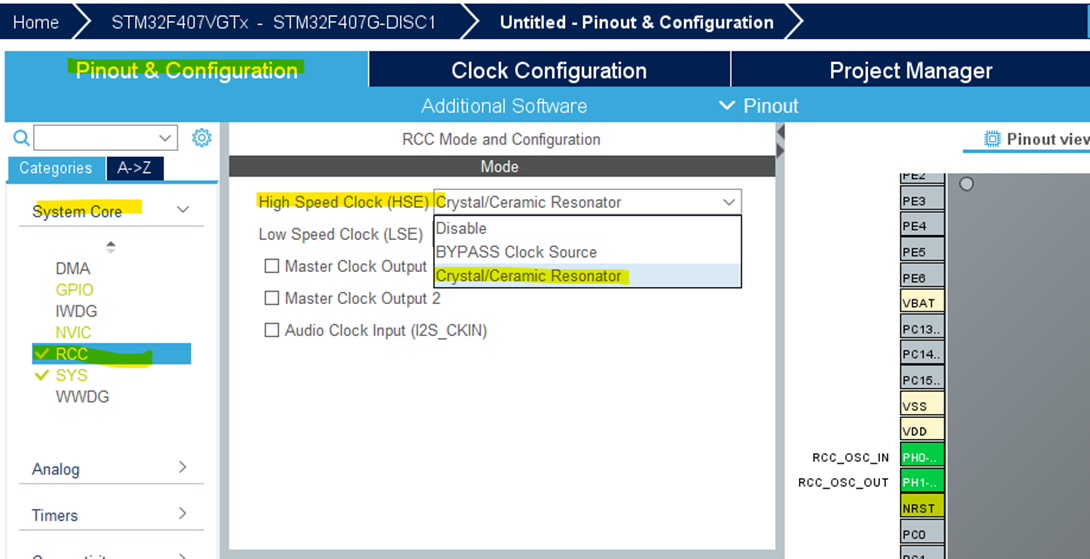Viewport: 1090px width, 559px height.
Task: Select the PC0 pin
Action: tap(922, 533)
